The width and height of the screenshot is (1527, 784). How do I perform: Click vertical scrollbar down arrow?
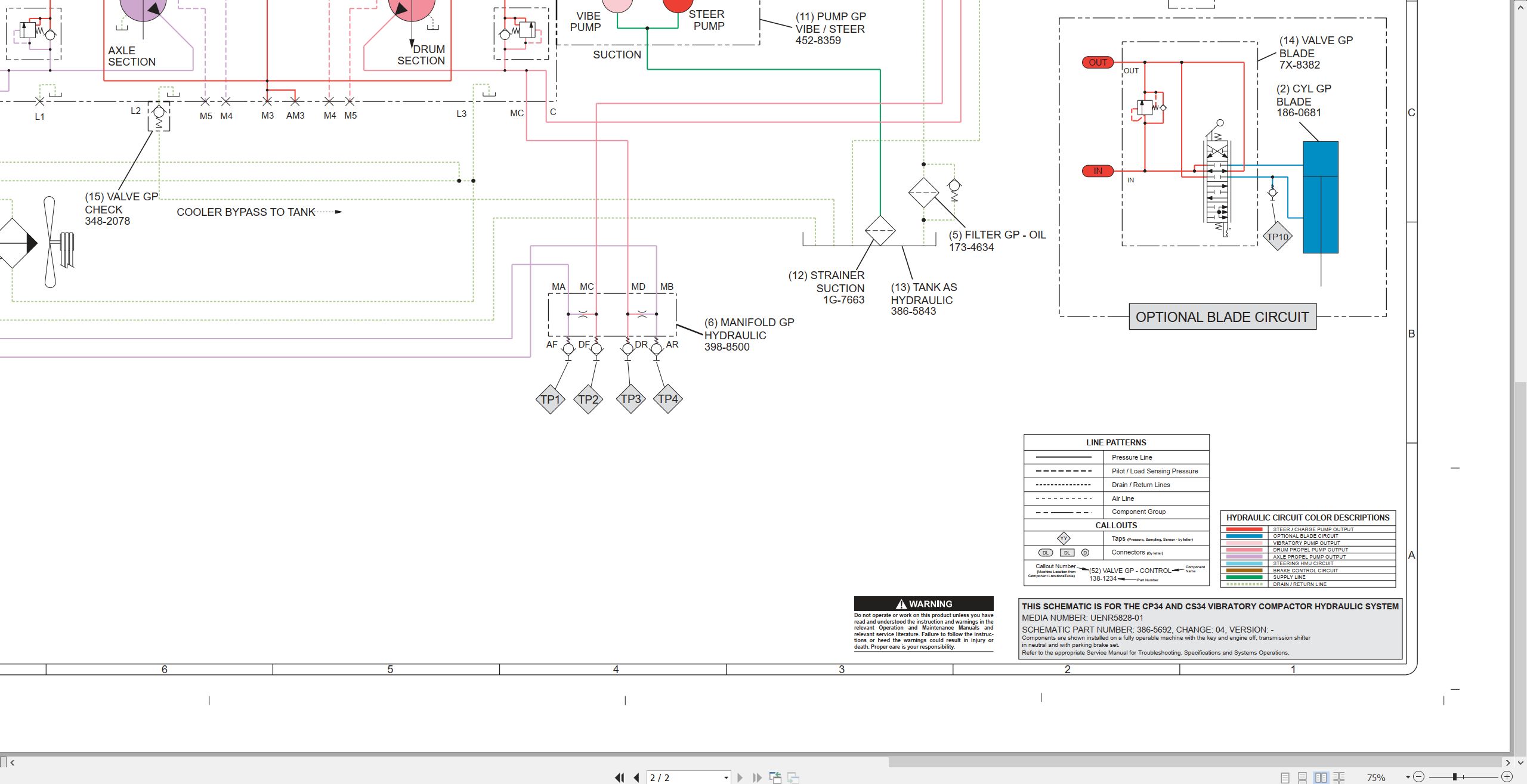coord(1520,762)
